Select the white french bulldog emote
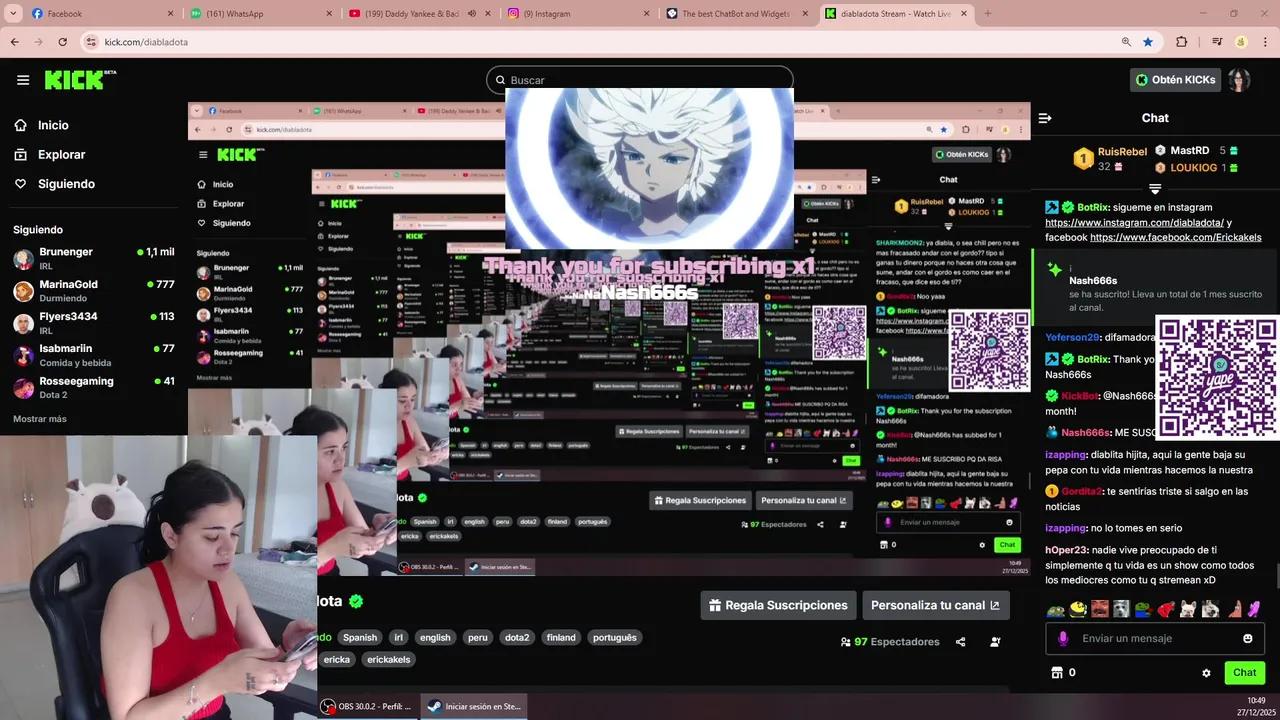The height and width of the screenshot is (720, 1280). tap(1188, 608)
